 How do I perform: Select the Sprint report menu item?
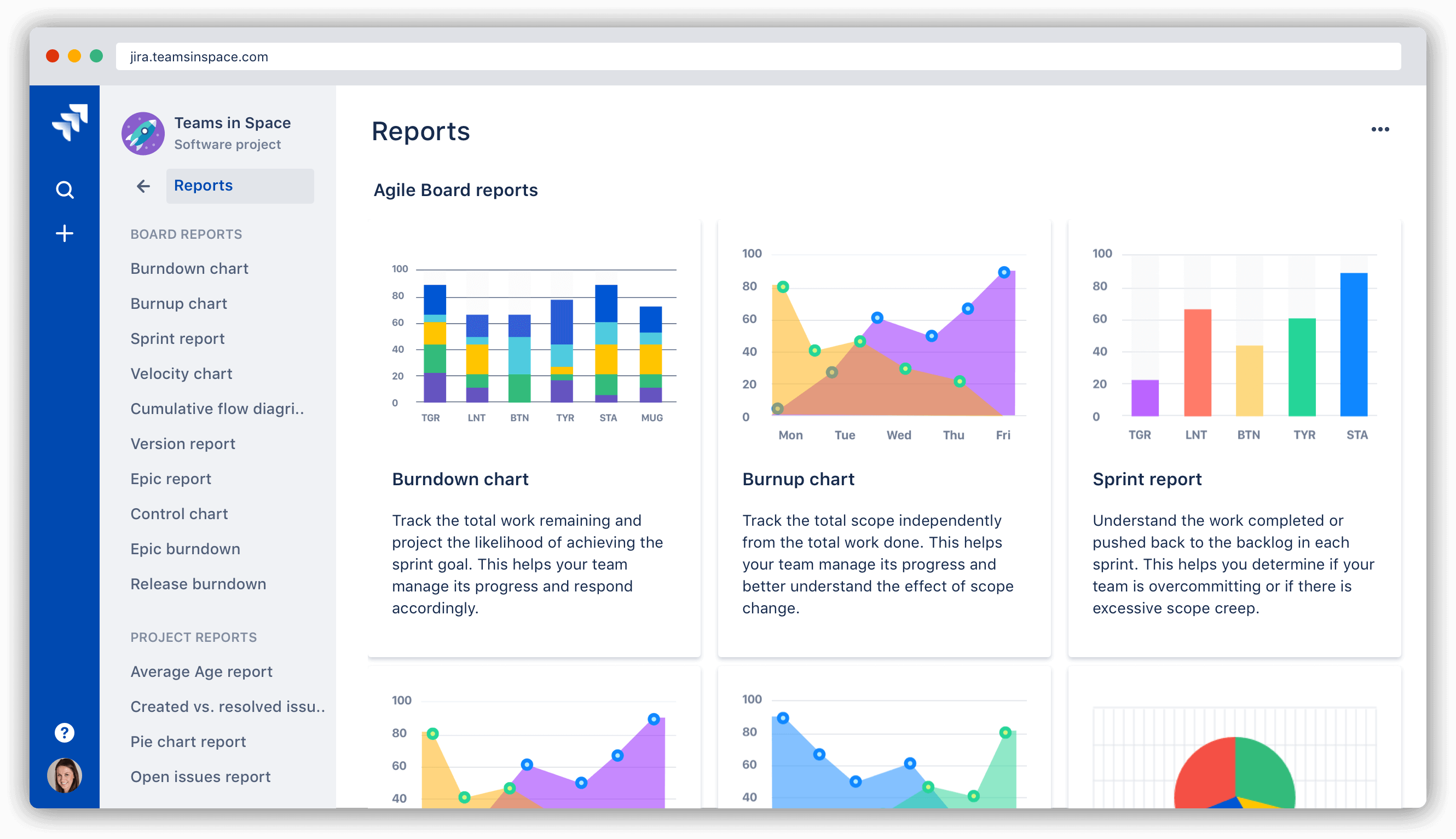[177, 337]
